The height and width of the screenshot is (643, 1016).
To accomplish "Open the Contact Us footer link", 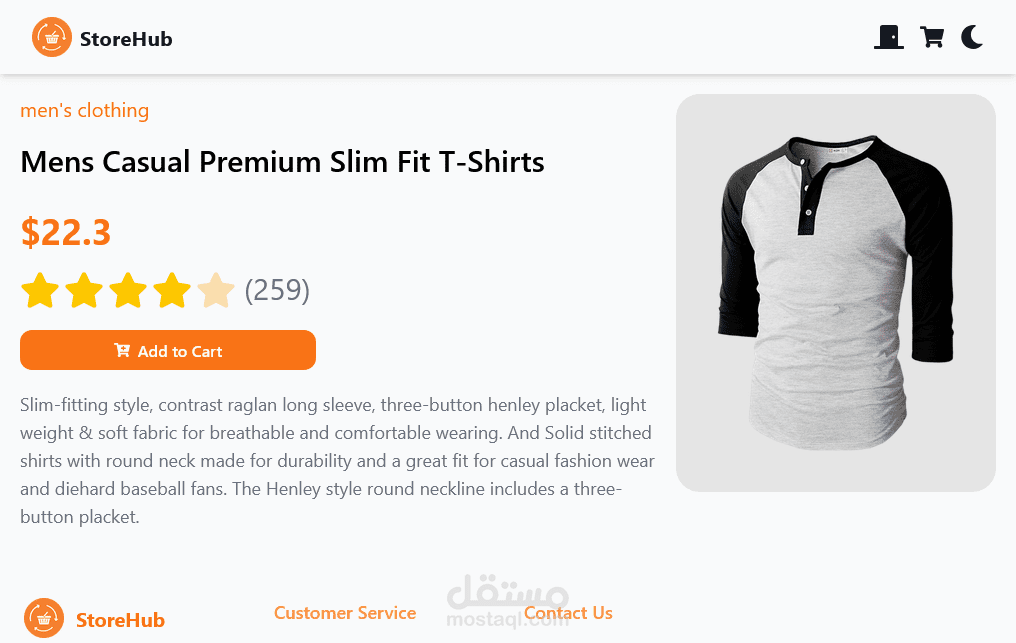I will click(568, 613).
